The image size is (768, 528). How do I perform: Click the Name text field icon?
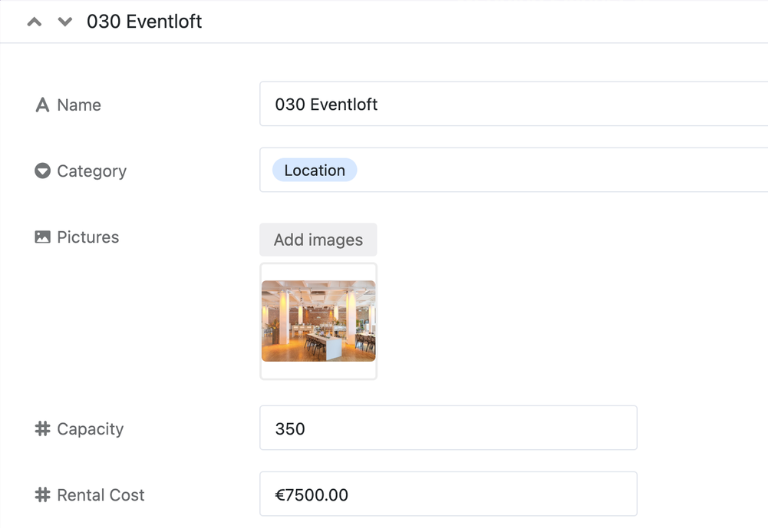click(x=42, y=105)
